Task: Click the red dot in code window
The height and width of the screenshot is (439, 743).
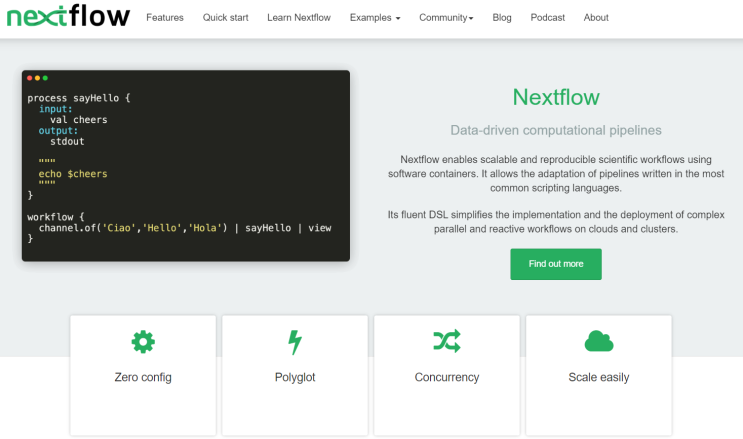Action: pyautogui.click(x=29, y=78)
